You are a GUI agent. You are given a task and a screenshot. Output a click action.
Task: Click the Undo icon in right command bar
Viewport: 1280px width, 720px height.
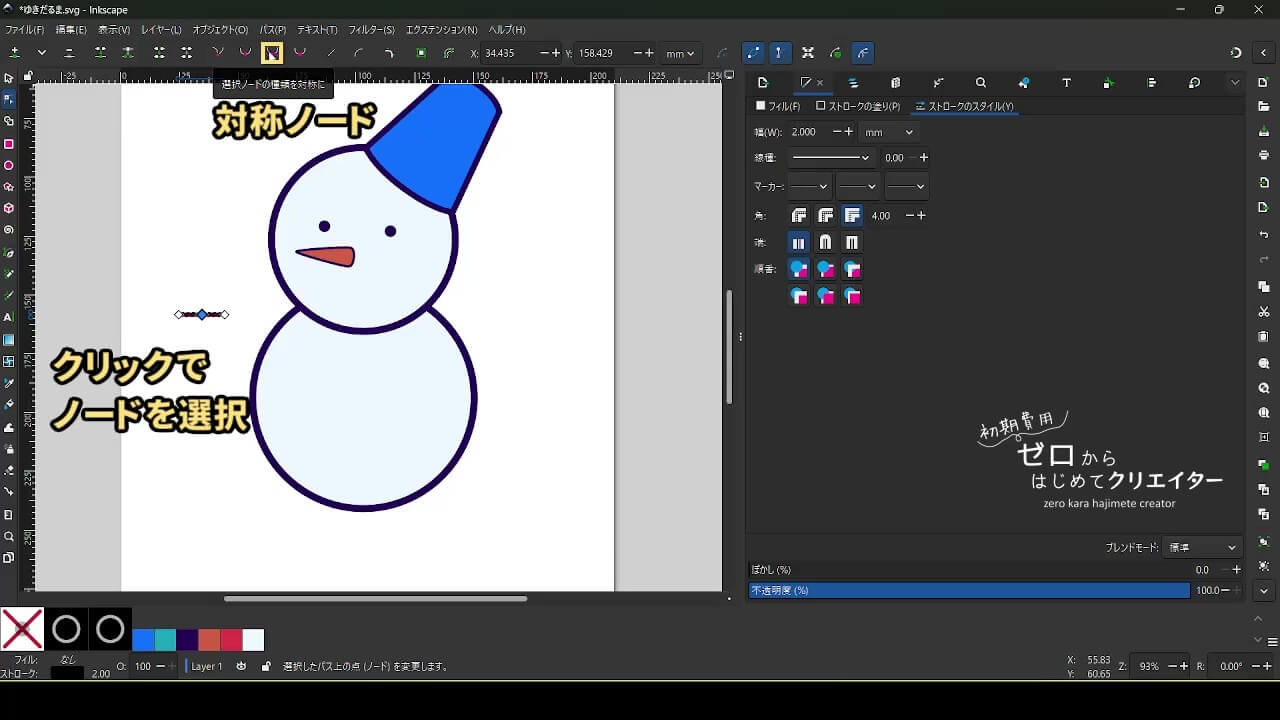click(1264, 234)
